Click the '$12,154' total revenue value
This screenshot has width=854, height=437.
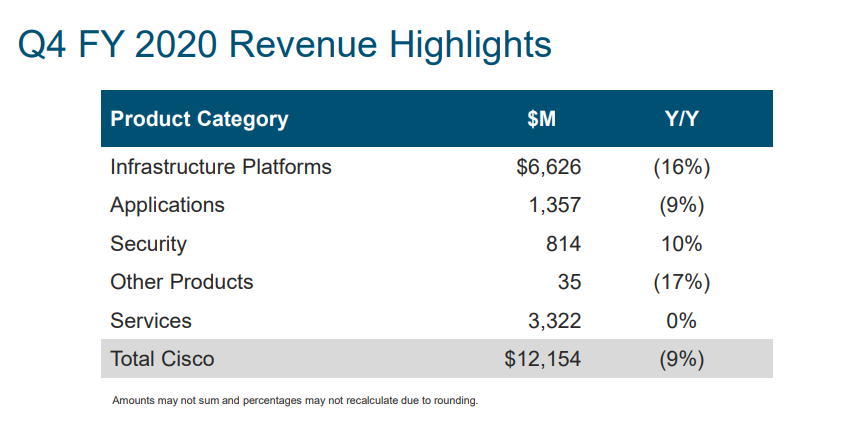pos(542,359)
